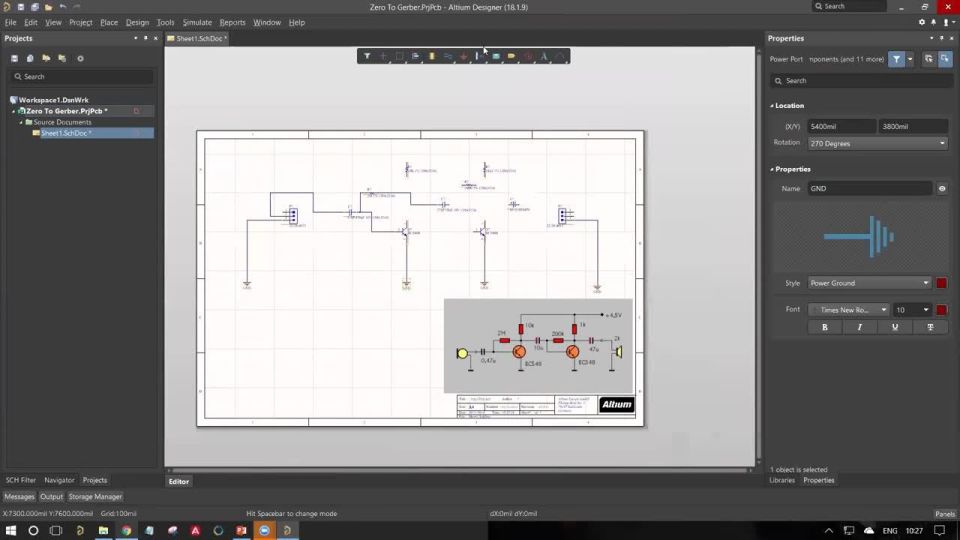Open the Output panel button
This screenshot has height=540, width=960.
point(51,497)
